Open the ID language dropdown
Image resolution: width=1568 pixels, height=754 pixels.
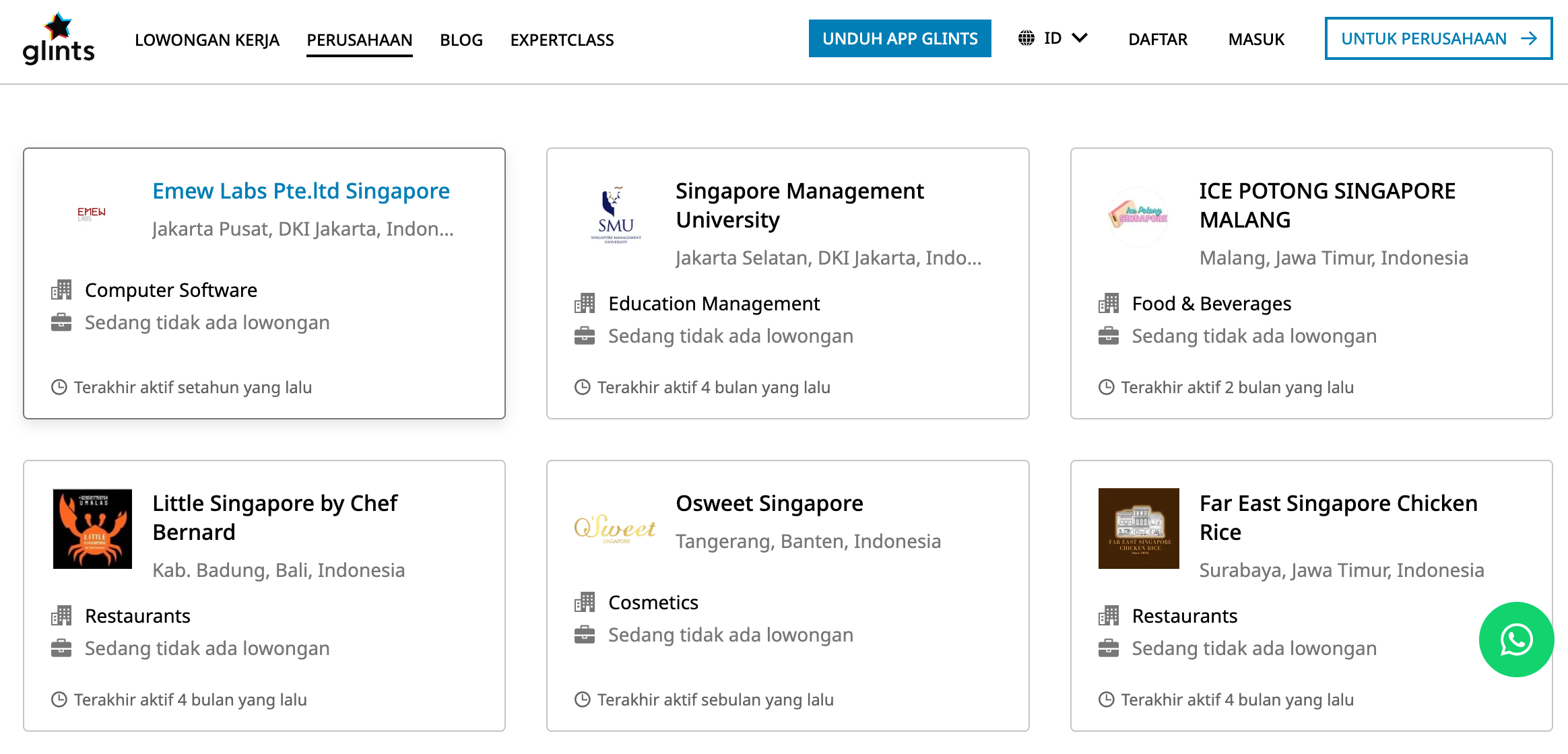pos(1053,38)
